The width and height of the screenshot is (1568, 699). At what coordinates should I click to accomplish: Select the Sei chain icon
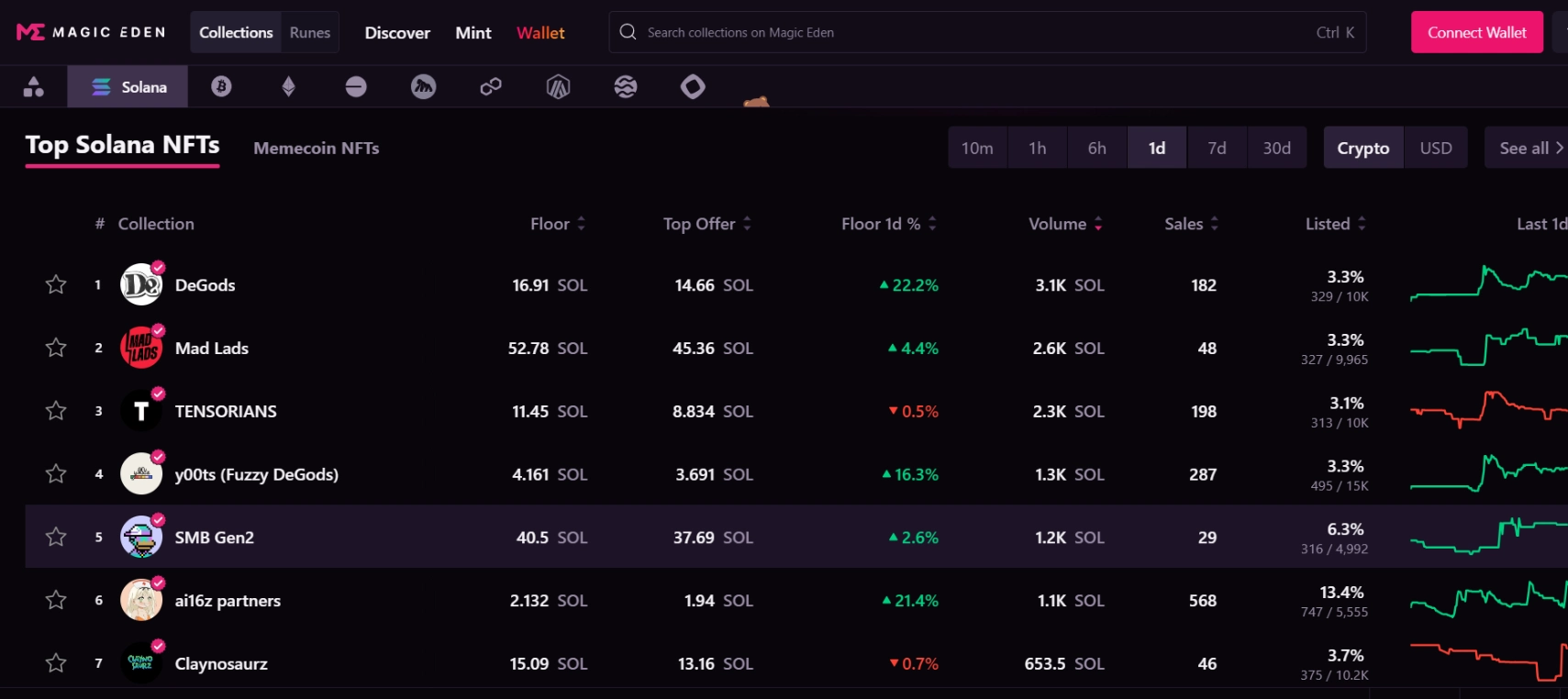626,87
